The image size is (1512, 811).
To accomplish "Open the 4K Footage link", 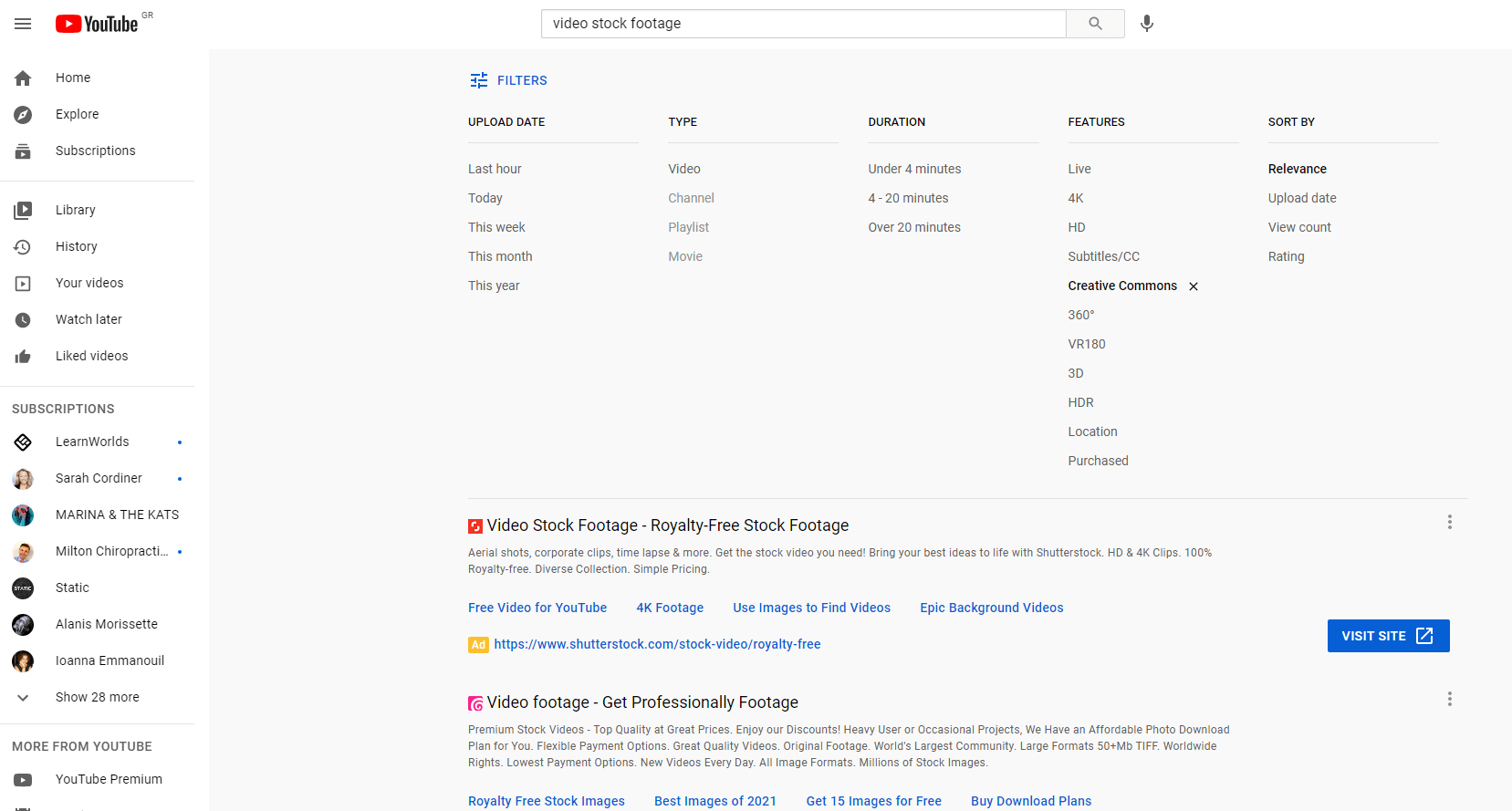I will click(x=670, y=608).
